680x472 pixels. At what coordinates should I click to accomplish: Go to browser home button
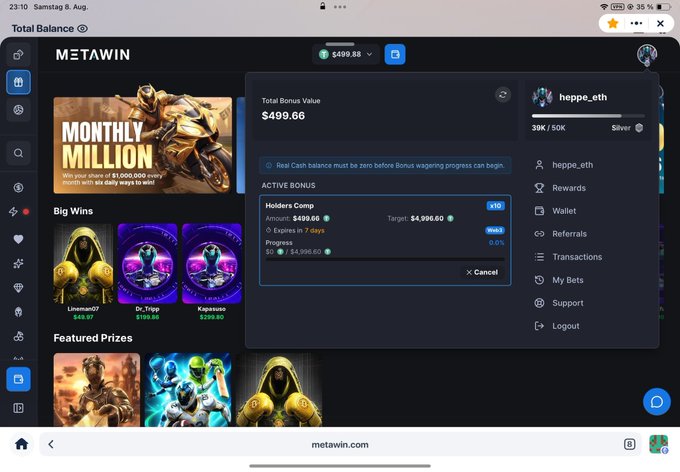coord(22,444)
